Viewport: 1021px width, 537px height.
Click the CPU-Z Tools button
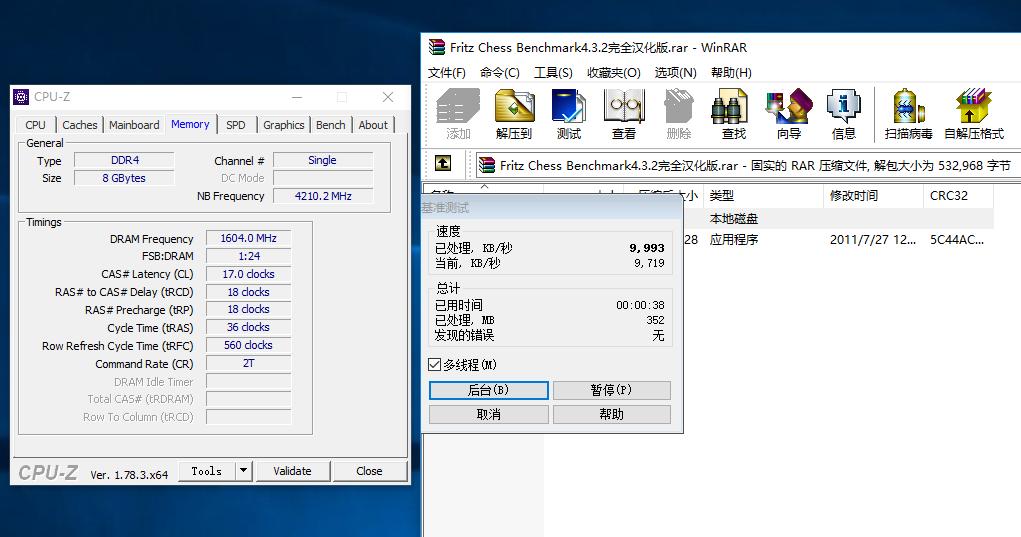[x=206, y=471]
